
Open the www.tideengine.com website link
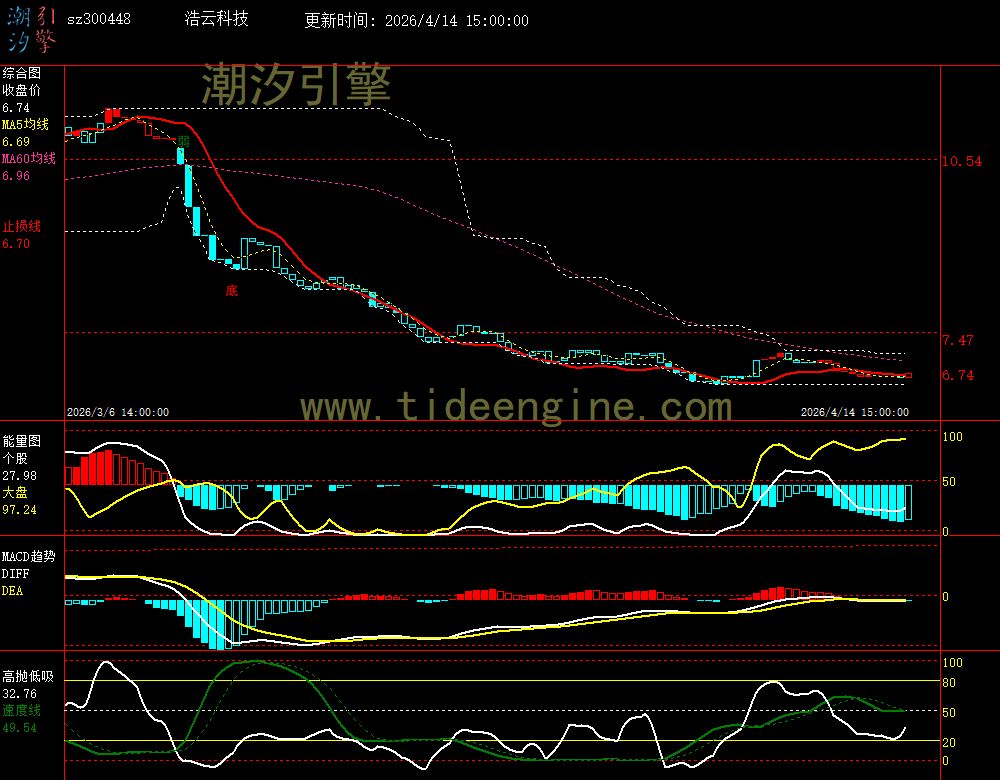(516, 407)
